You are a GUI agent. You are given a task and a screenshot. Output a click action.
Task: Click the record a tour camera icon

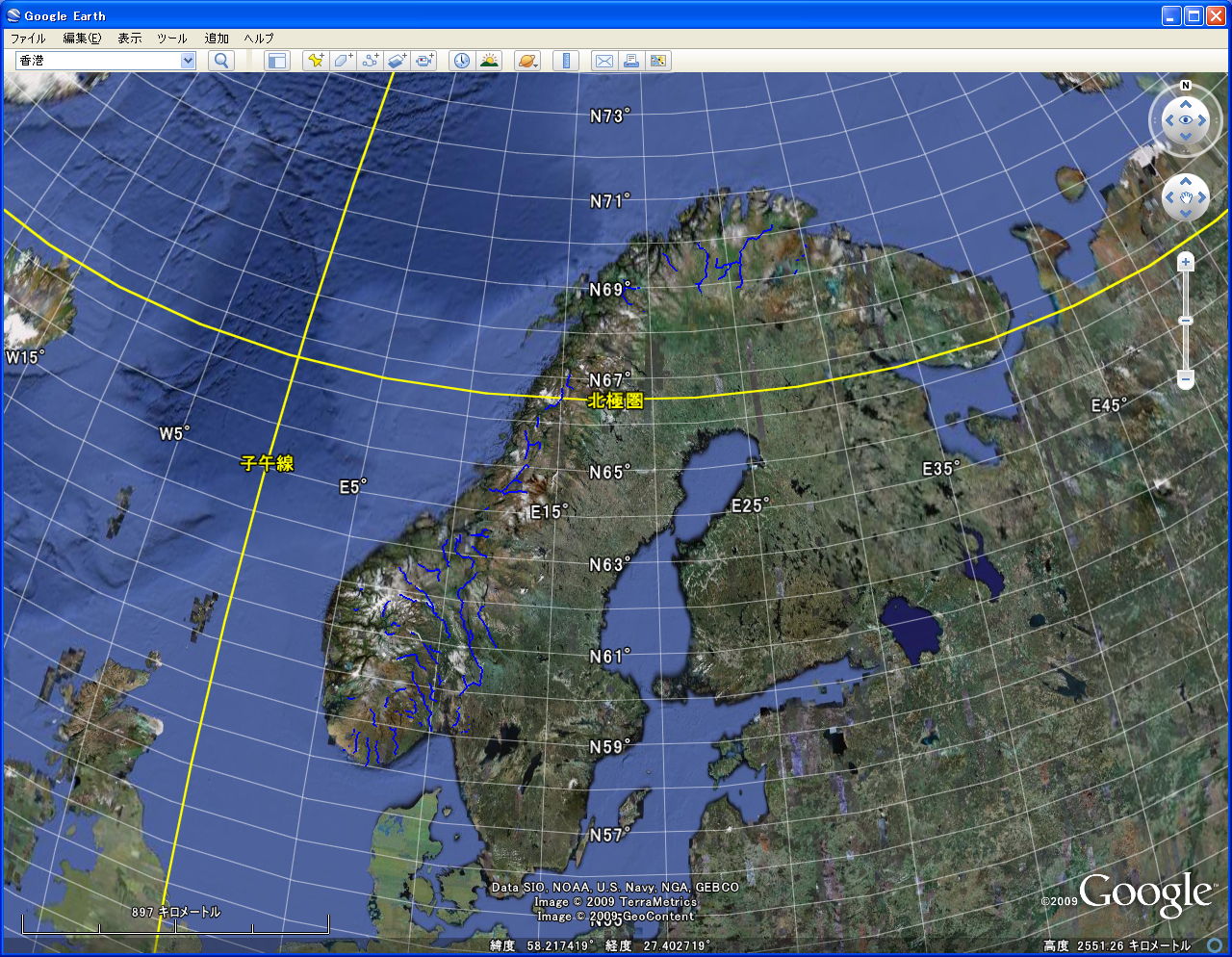425,61
